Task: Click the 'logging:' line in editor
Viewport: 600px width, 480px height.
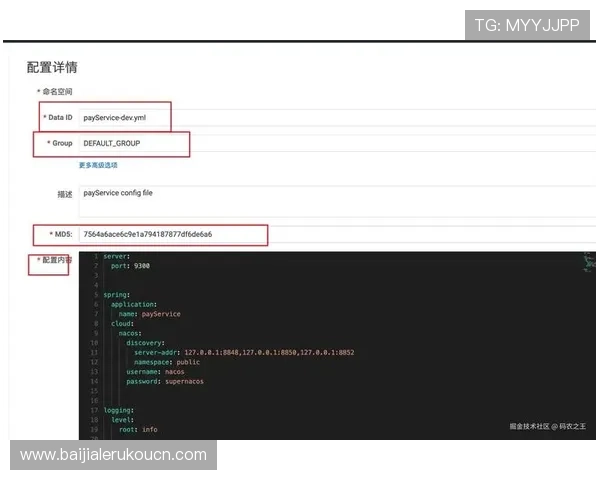Action: pos(118,410)
